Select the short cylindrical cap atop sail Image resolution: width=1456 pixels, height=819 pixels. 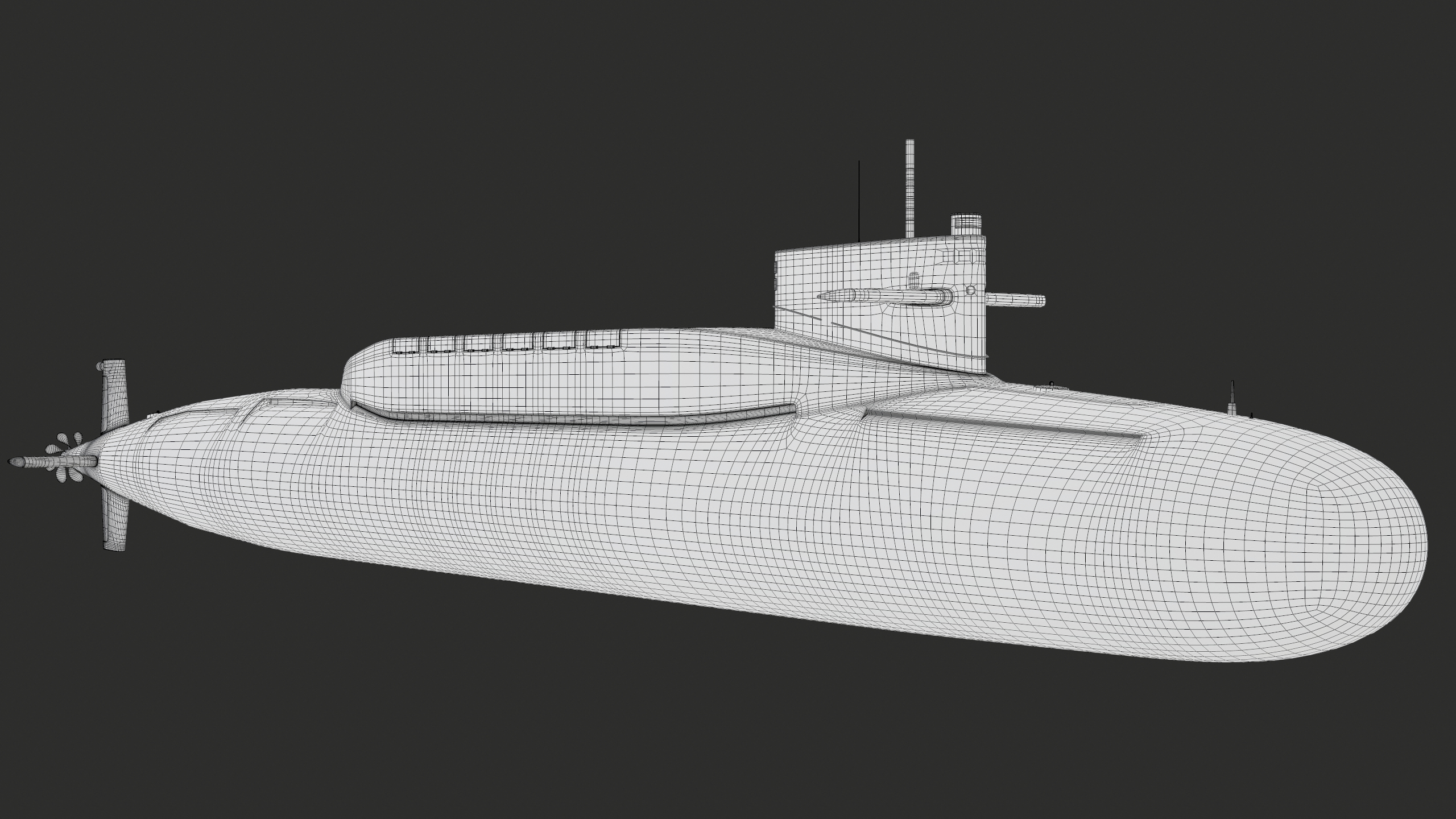967,224
